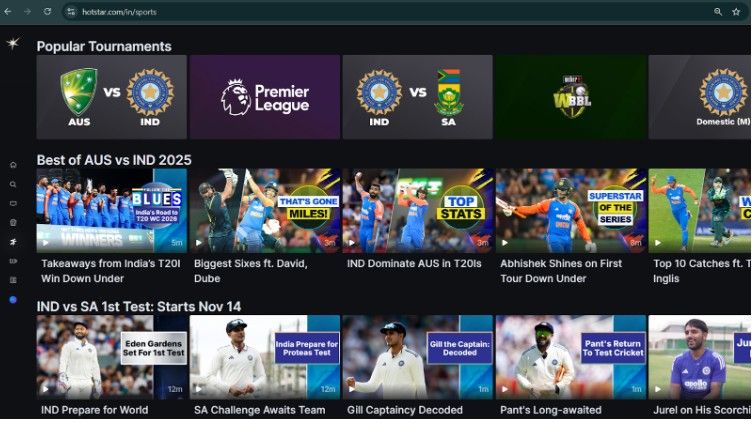Open the IND Dominate AUS in T20Is title

tap(414, 263)
